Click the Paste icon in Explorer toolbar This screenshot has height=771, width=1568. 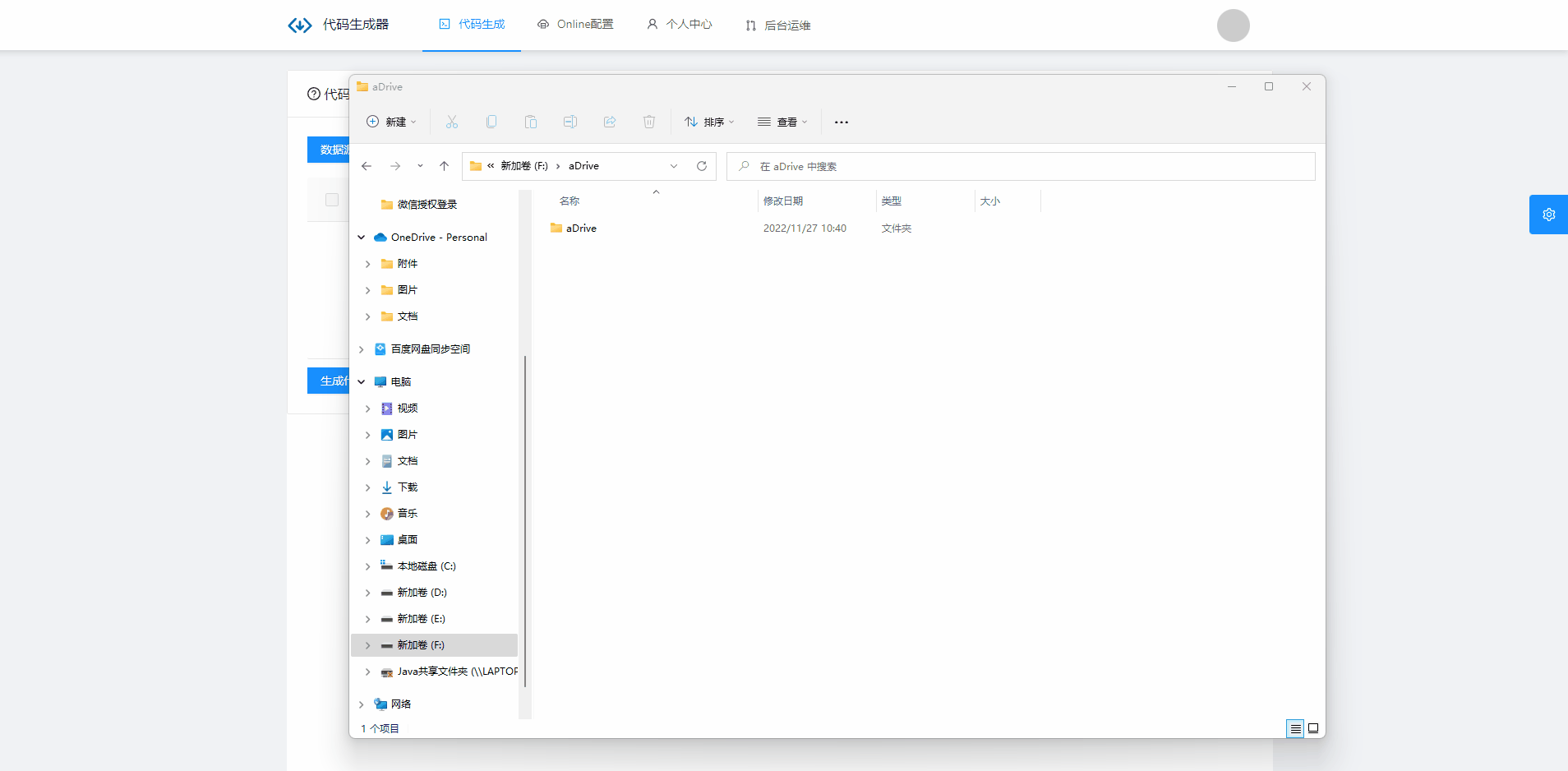coord(531,122)
